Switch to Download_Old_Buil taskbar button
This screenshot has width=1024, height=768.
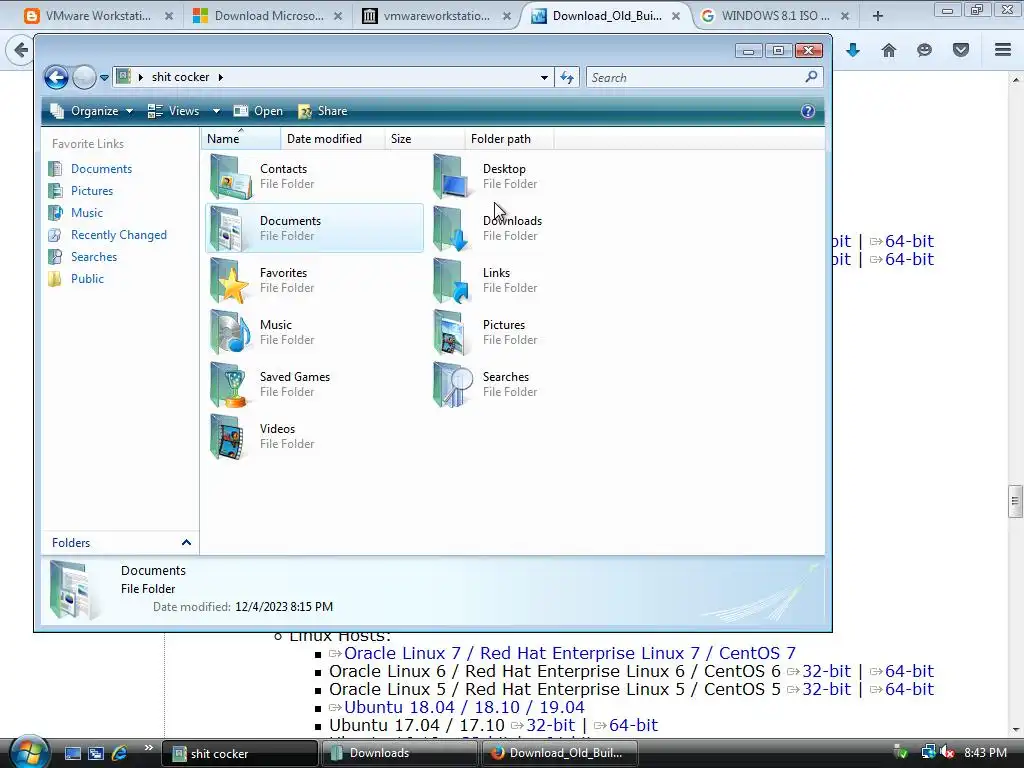tap(561, 753)
